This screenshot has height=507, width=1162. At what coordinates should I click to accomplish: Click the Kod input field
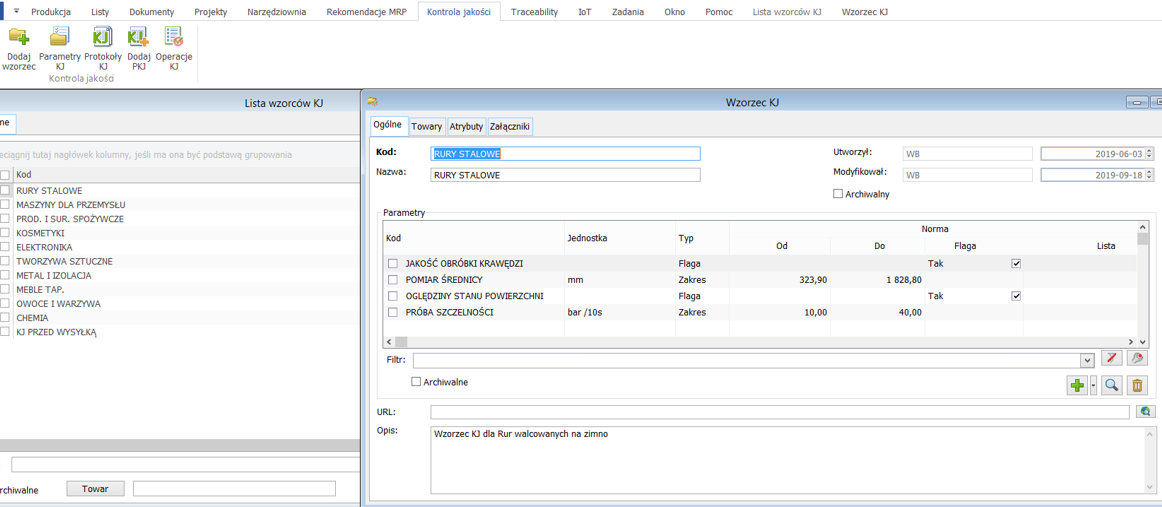565,153
